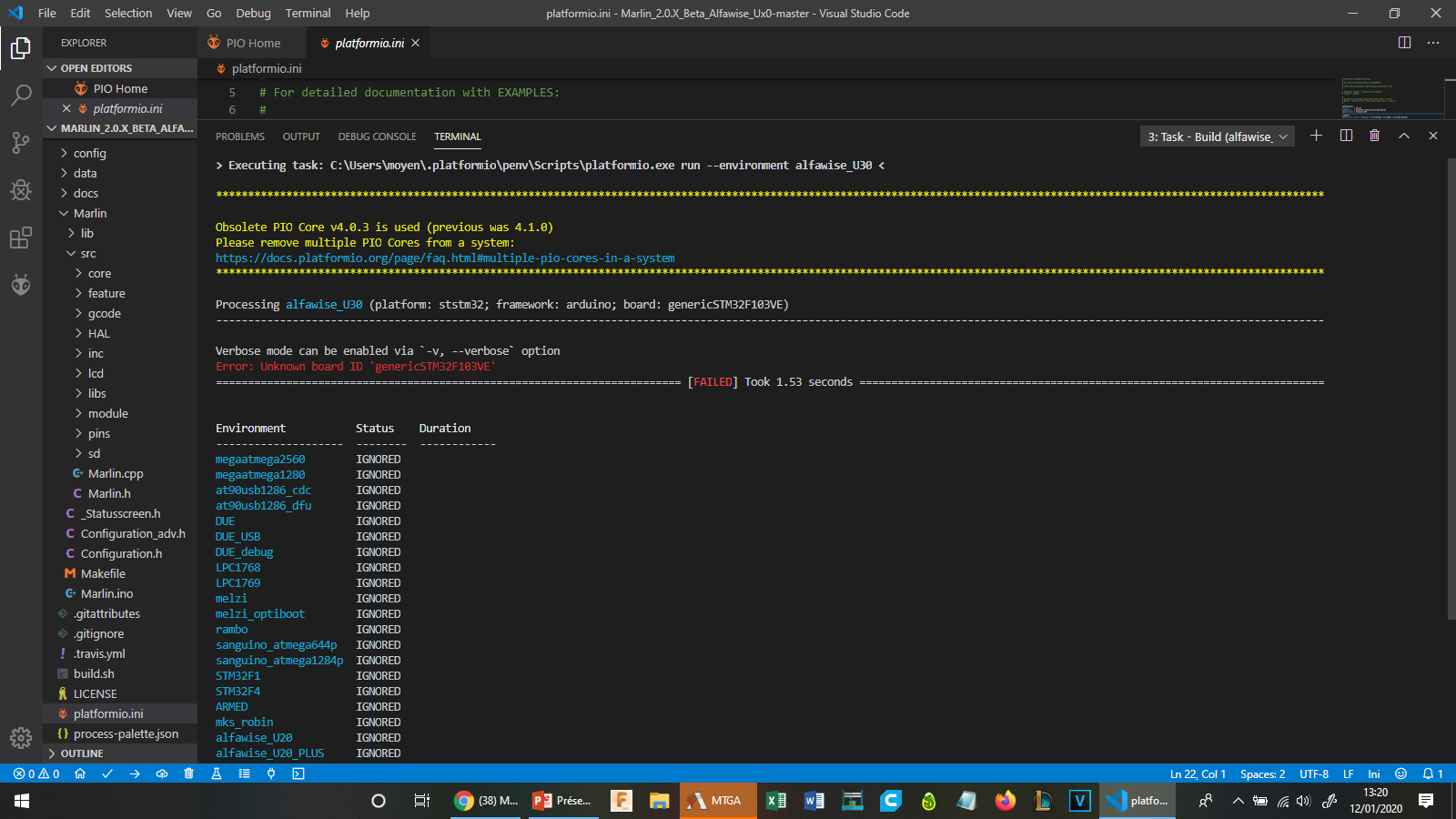Click PlatformIO Upload arrow in status bar
This screenshot has height=819, width=1456.
point(135,773)
